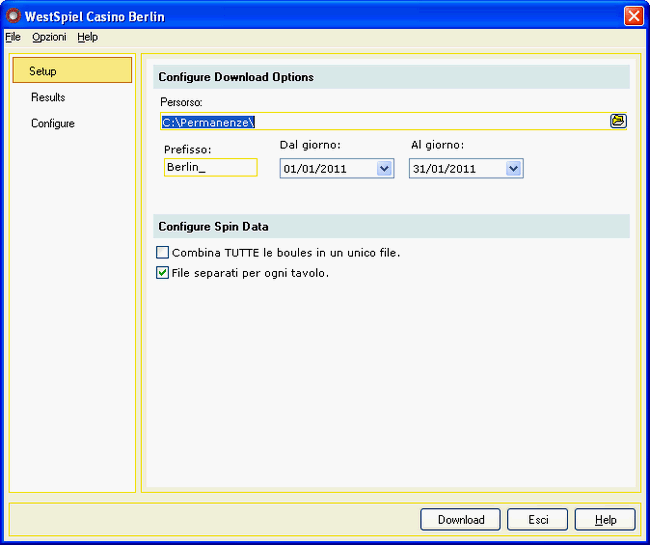Open the Opzioni menu
Screen dimensions: 650x545
[x=49, y=37]
